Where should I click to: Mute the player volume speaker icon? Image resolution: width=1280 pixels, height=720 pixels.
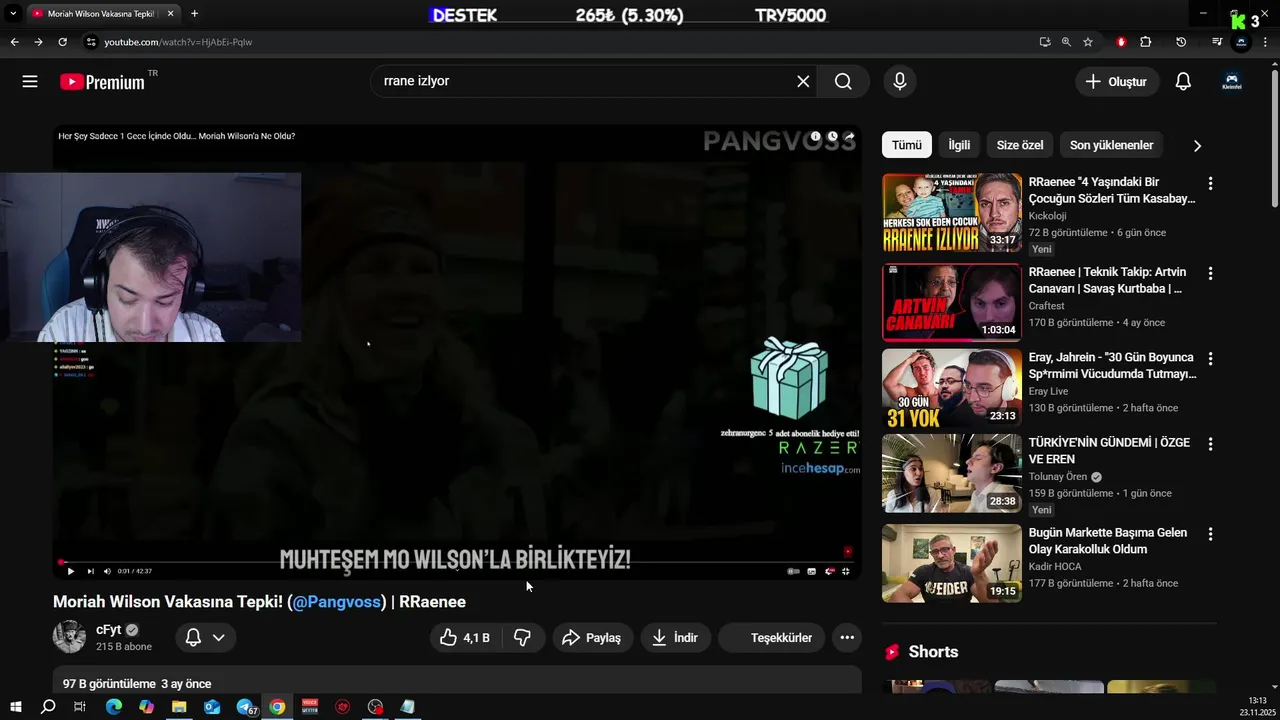point(107,571)
